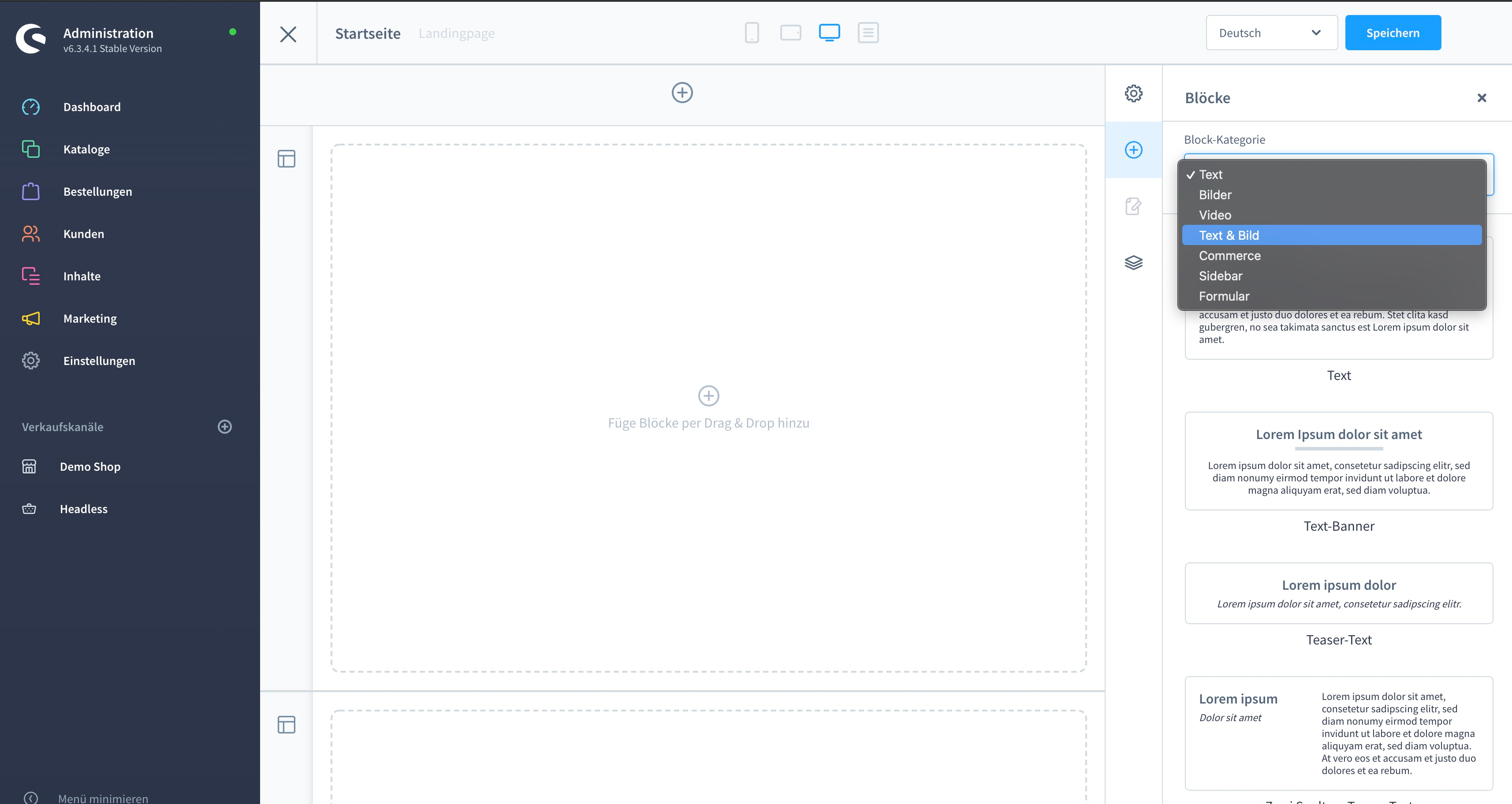Choose Formular in category list
This screenshot has width=1512, height=804.
click(x=1332, y=296)
